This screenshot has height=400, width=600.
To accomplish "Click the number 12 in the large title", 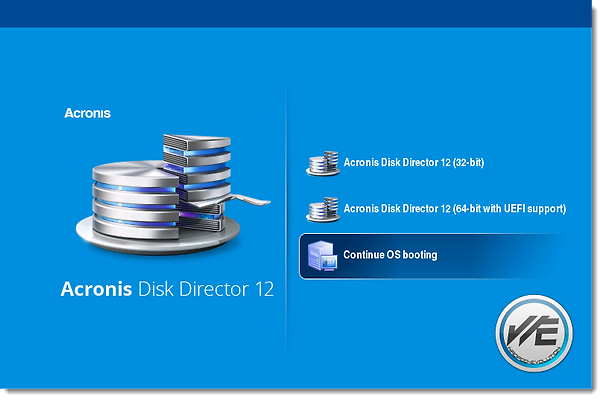I will [x=262, y=290].
